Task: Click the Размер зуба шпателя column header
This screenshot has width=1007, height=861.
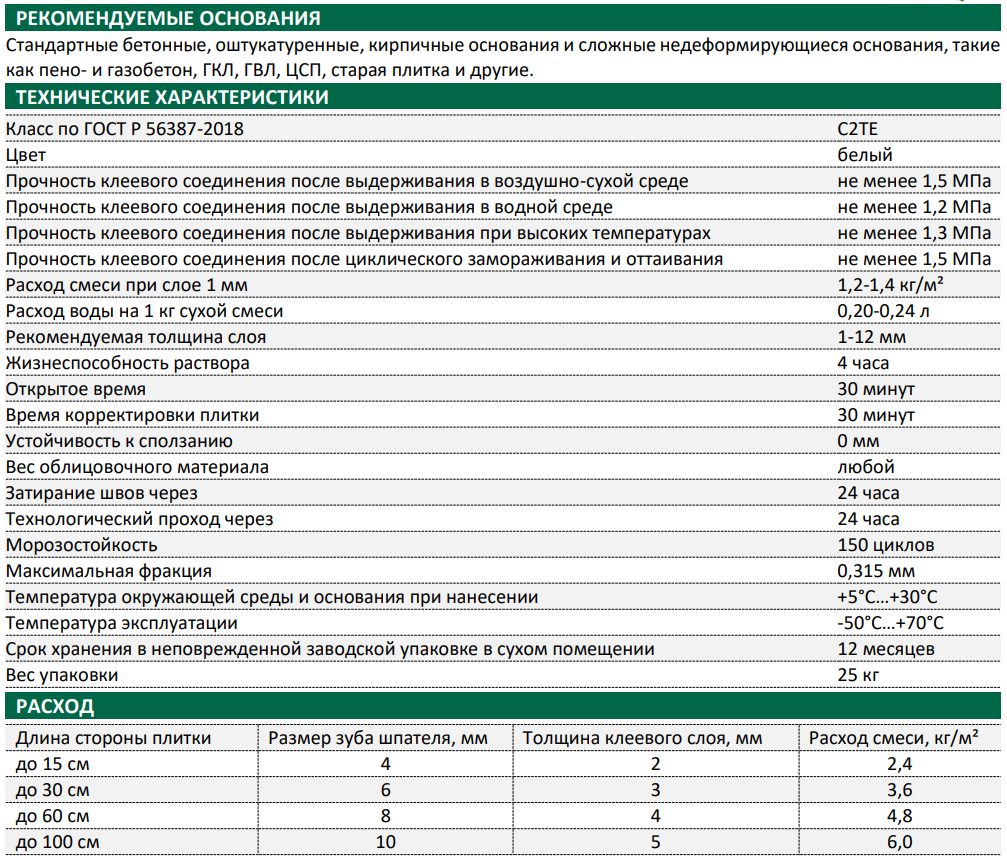Action: tap(378, 738)
